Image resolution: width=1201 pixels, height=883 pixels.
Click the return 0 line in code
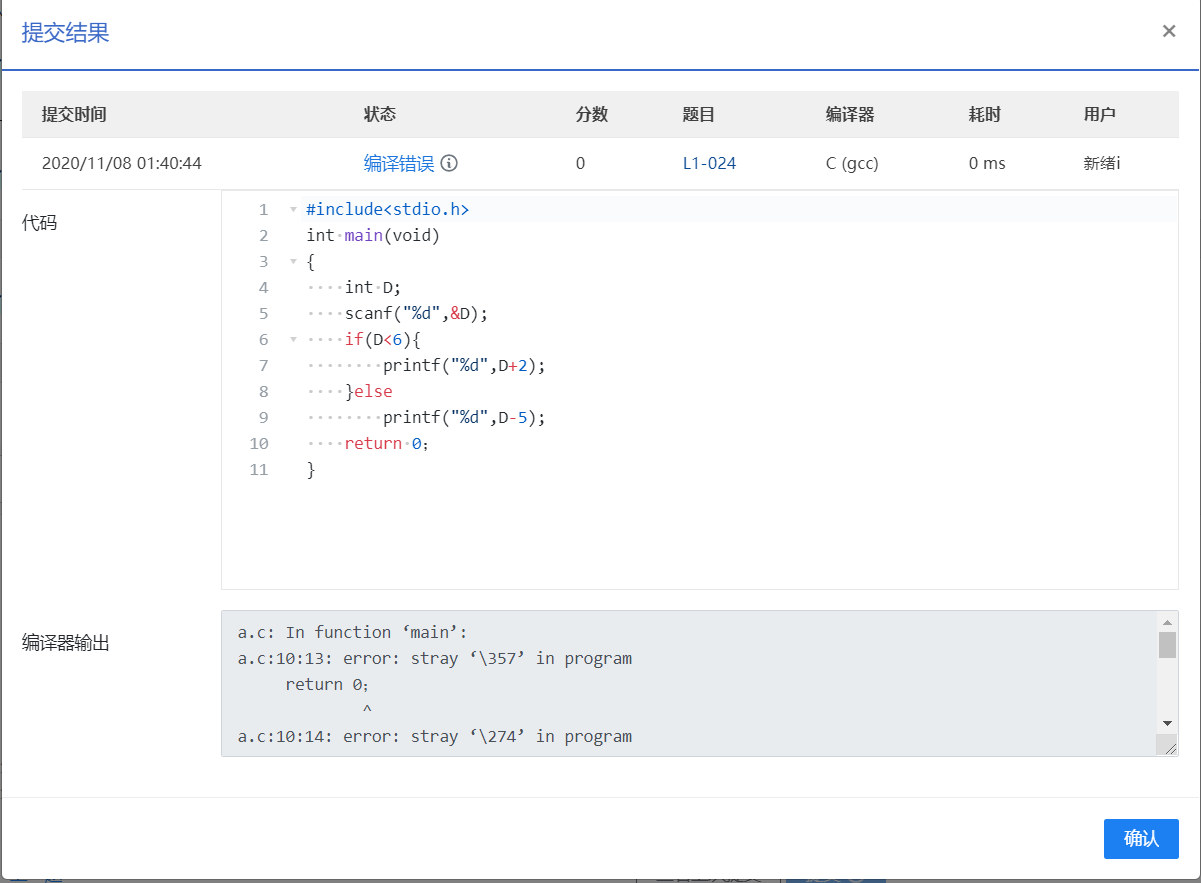coord(386,444)
